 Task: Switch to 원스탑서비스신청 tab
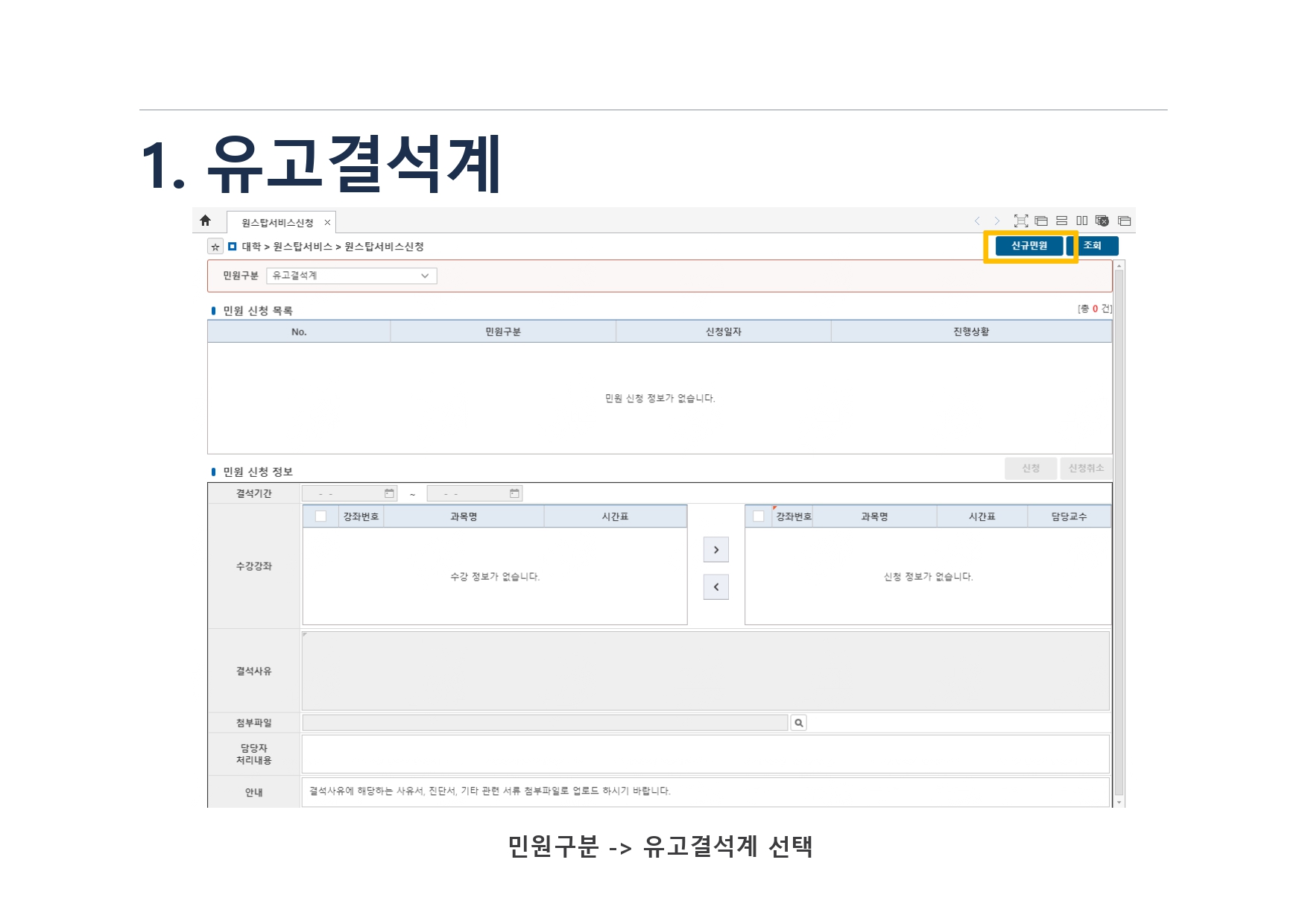(277, 223)
